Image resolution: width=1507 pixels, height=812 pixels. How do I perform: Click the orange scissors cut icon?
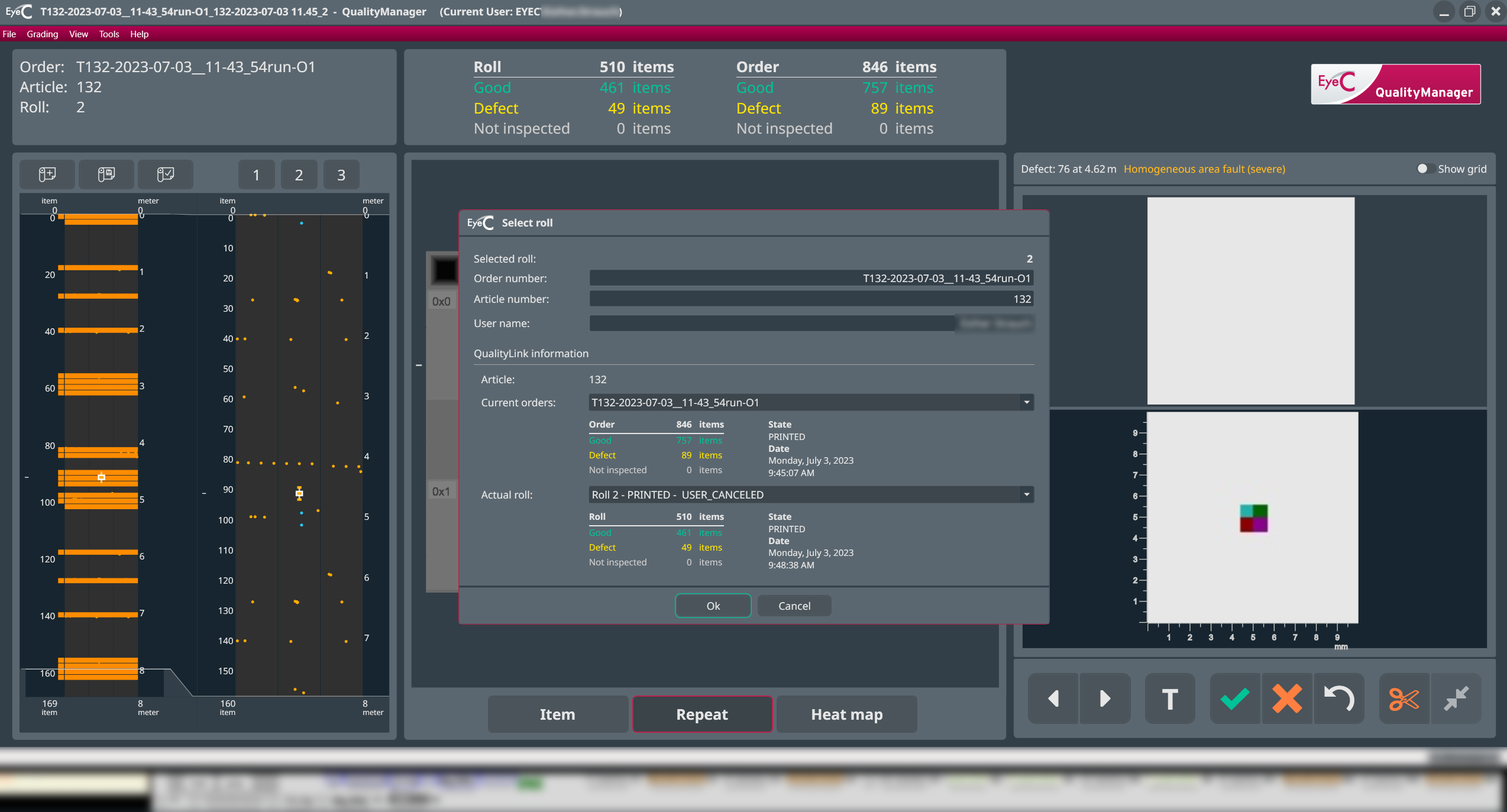click(1404, 698)
